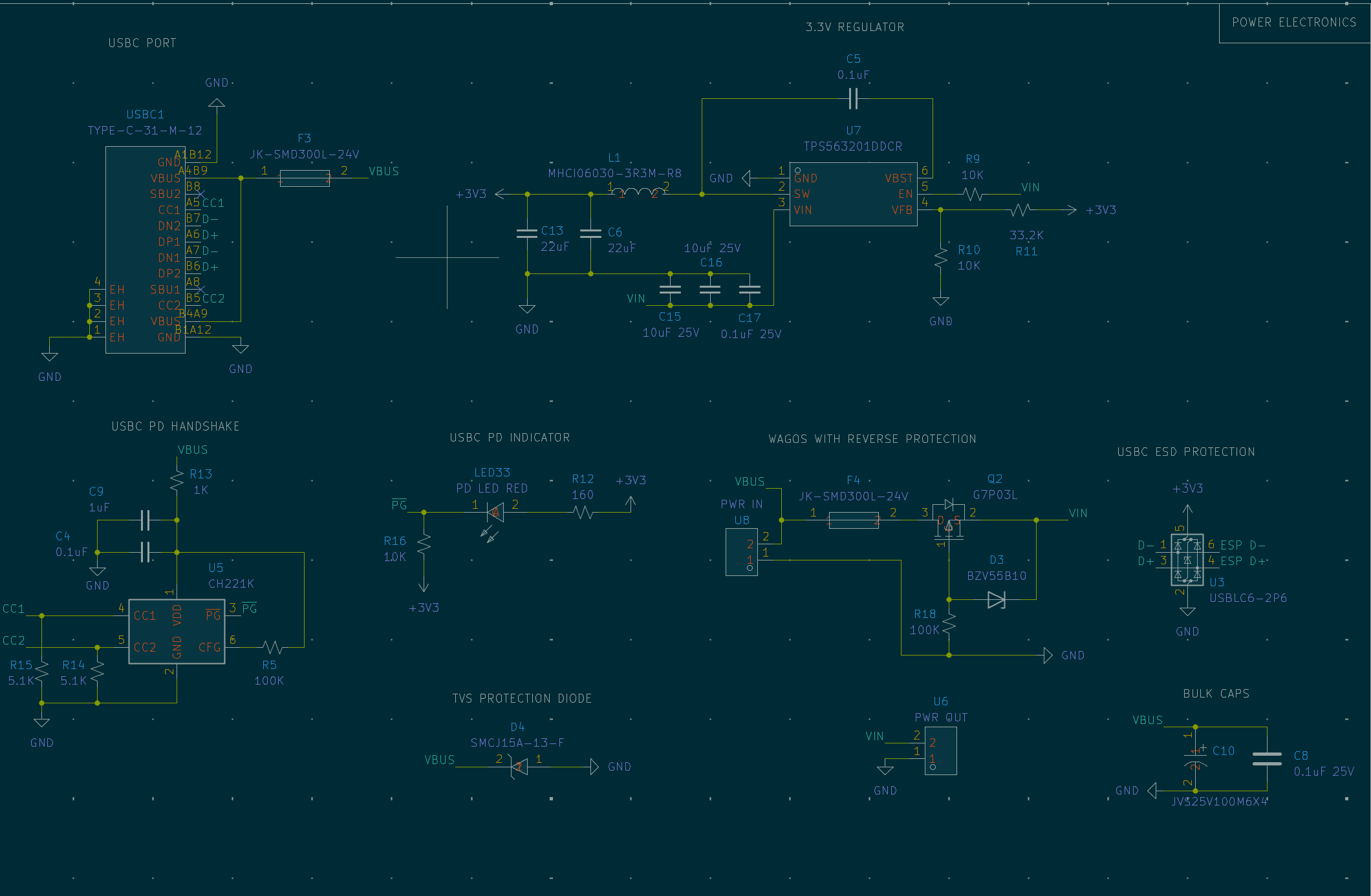Image resolution: width=1371 pixels, height=896 pixels.
Task: Click the CH221K value label
Action: [x=231, y=584]
